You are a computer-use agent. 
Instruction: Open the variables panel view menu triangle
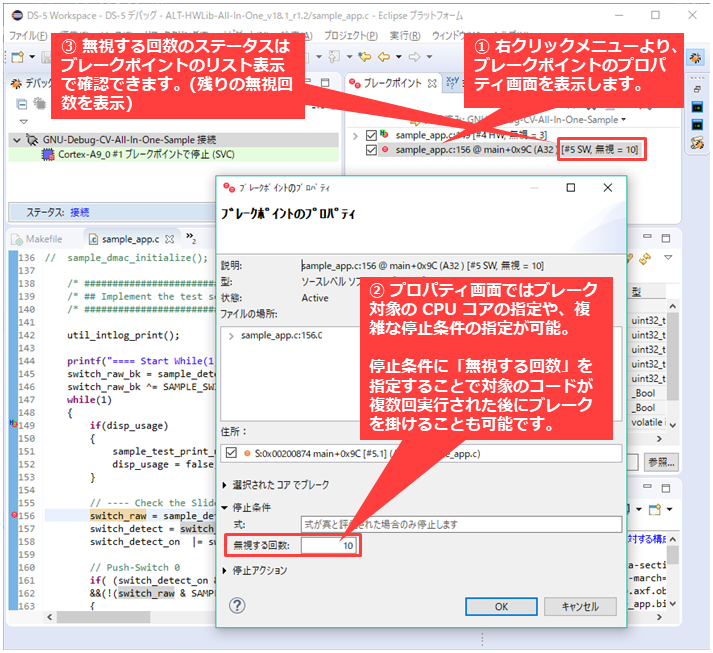tap(668, 257)
